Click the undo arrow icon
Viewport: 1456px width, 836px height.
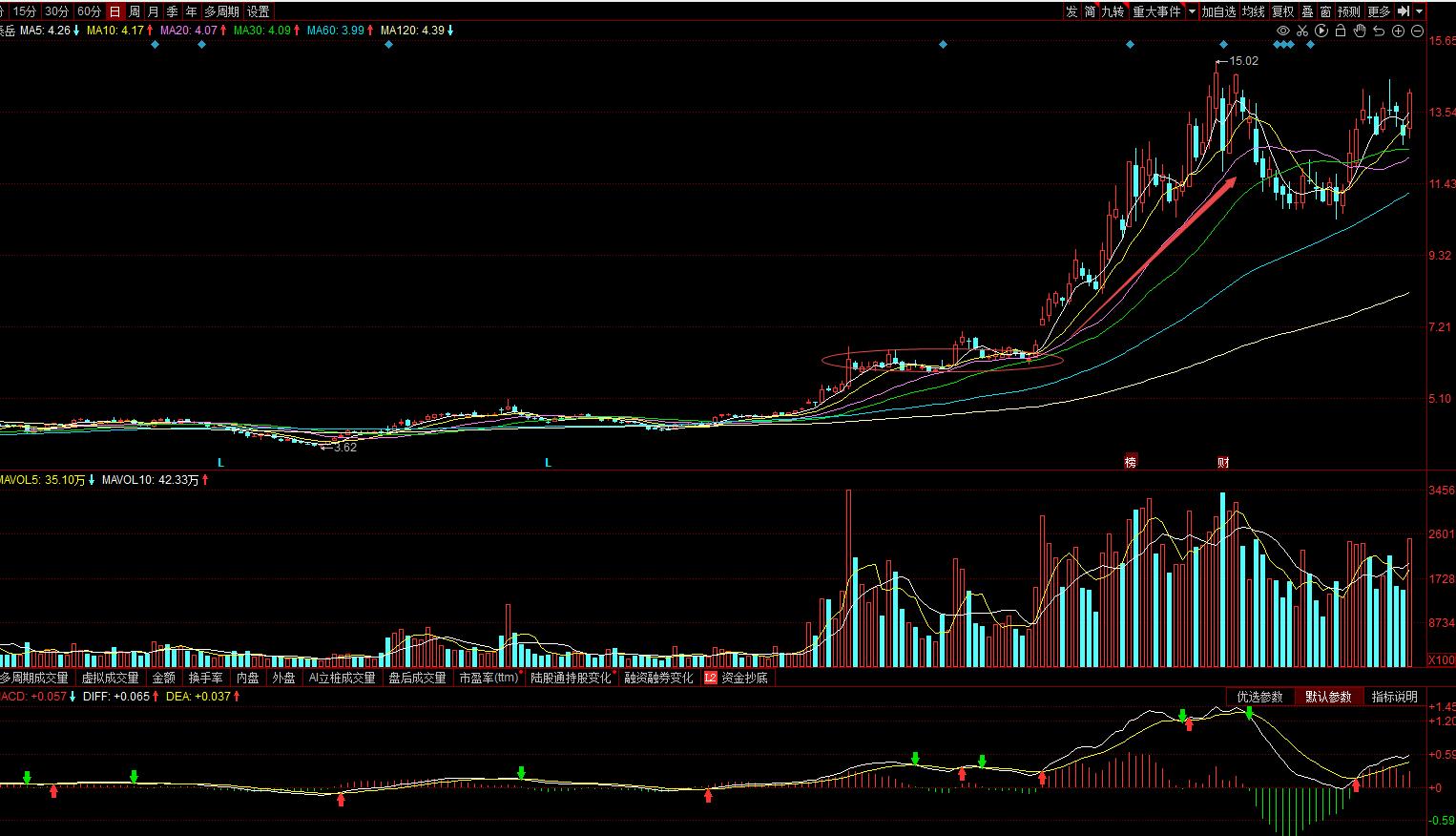click(x=1379, y=31)
